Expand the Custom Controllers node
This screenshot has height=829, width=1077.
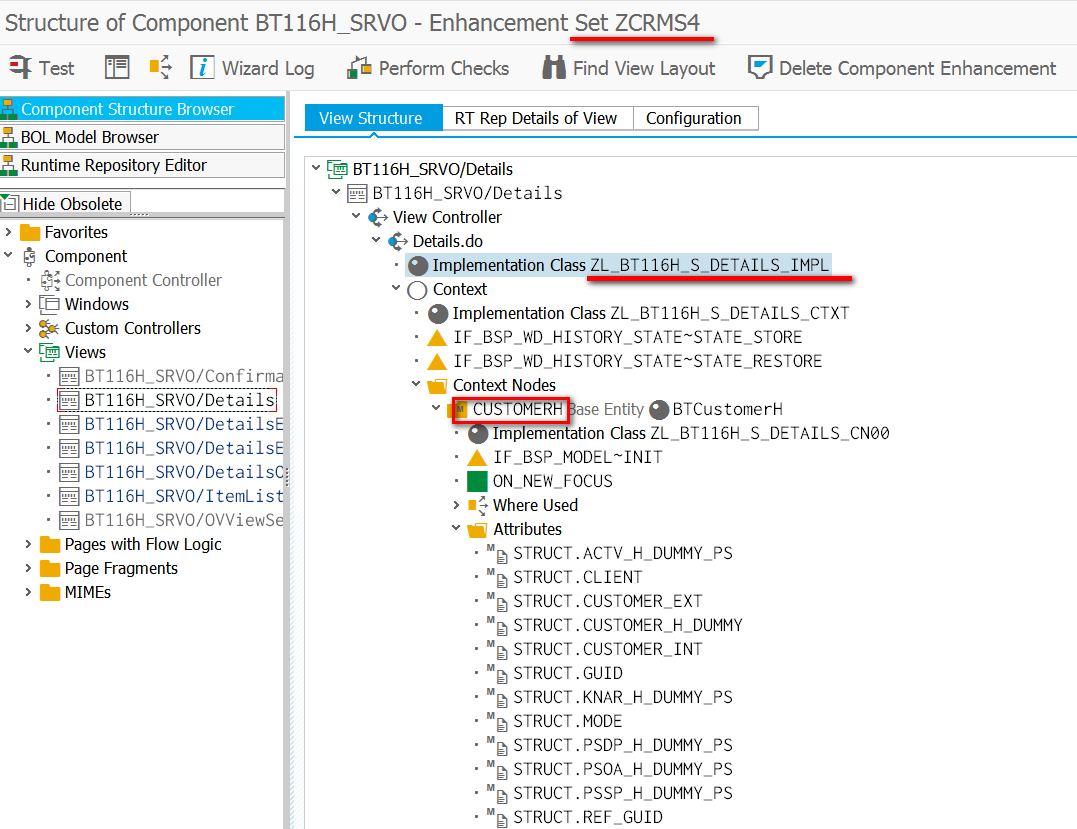[x=28, y=328]
